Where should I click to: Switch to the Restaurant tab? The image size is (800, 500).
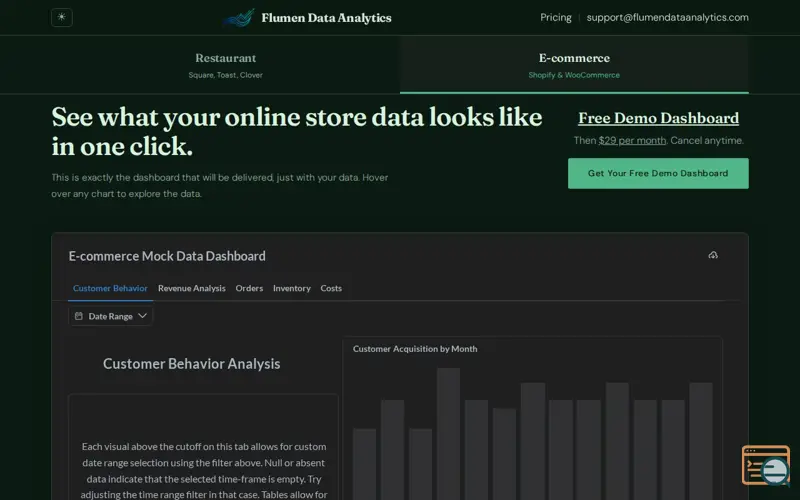tap(226, 65)
